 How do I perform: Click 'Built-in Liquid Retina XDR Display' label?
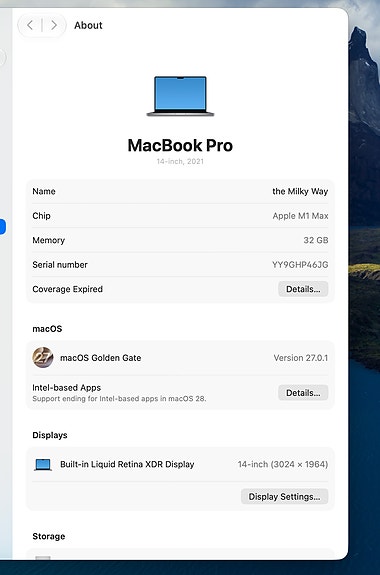point(127,464)
